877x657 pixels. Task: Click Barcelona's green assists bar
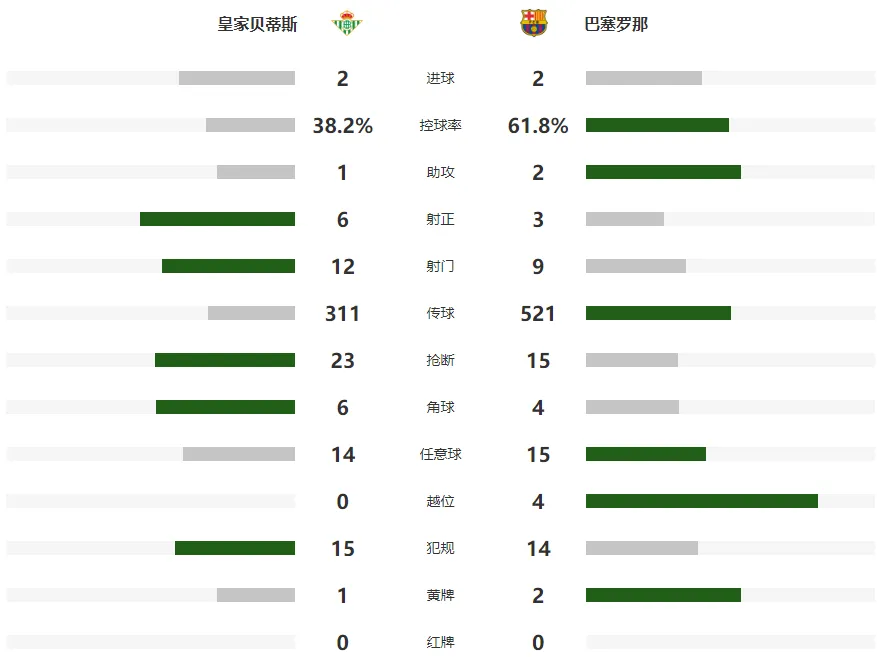(663, 172)
